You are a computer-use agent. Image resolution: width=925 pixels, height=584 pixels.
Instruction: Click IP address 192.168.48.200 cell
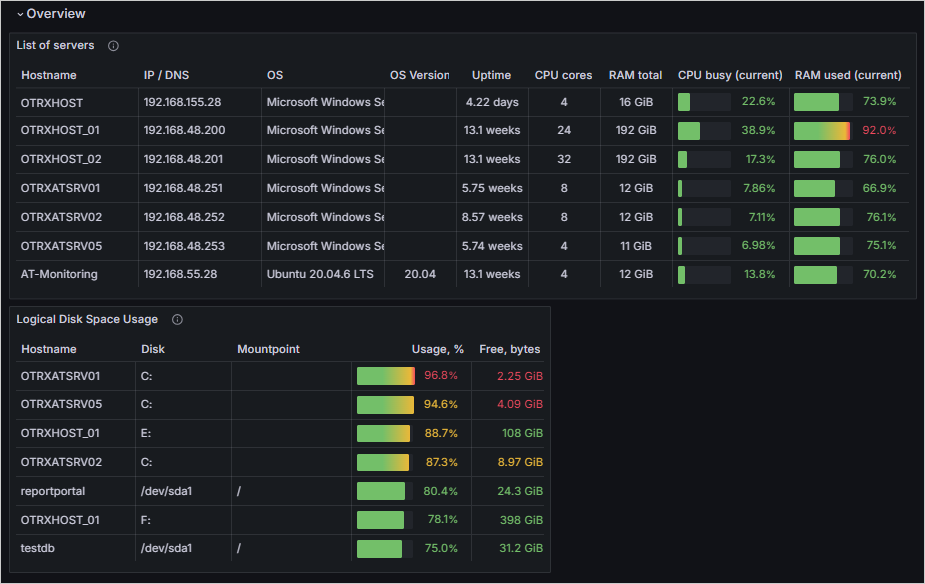184,131
